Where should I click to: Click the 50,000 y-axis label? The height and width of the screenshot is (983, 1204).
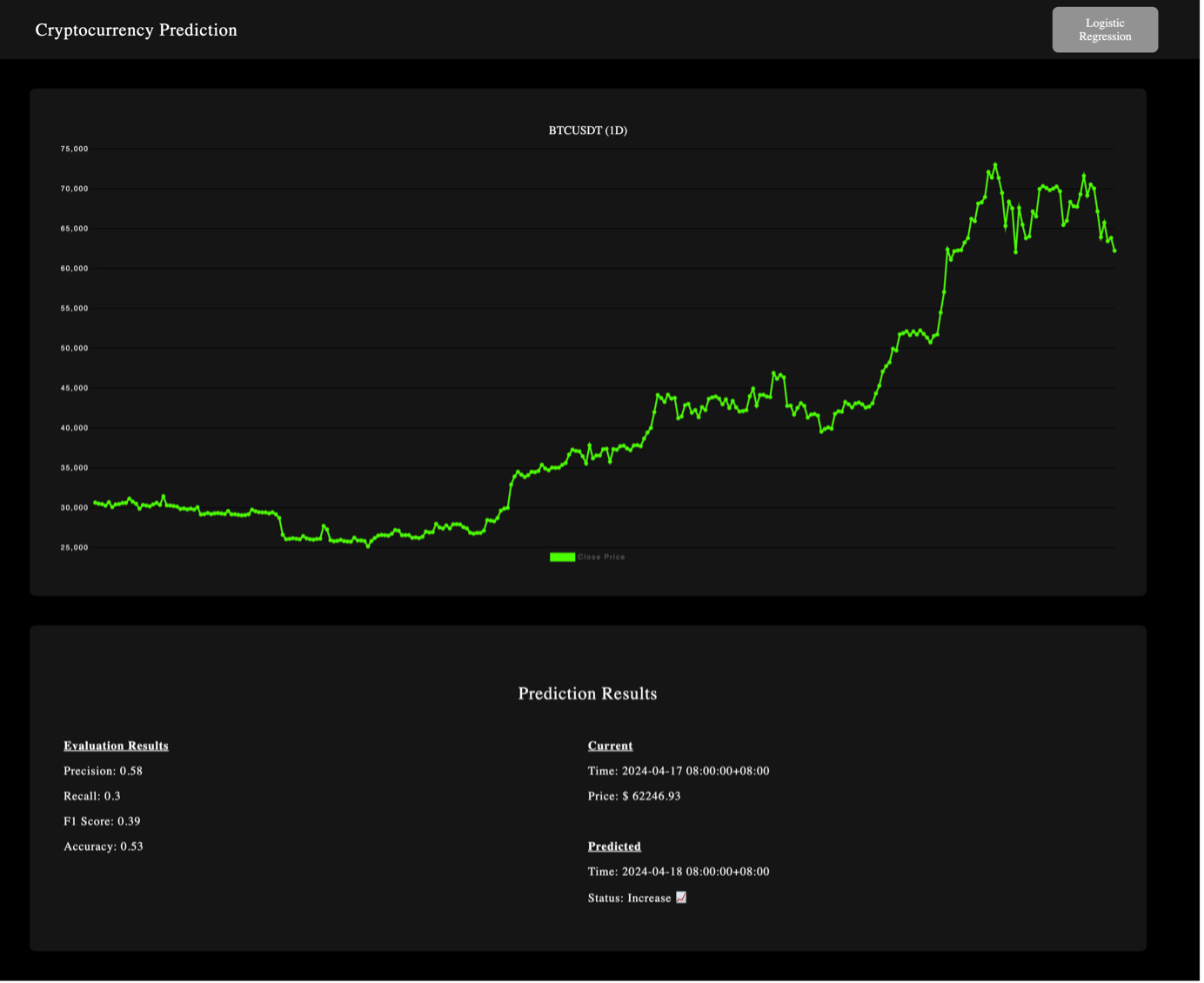[x=75, y=349]
